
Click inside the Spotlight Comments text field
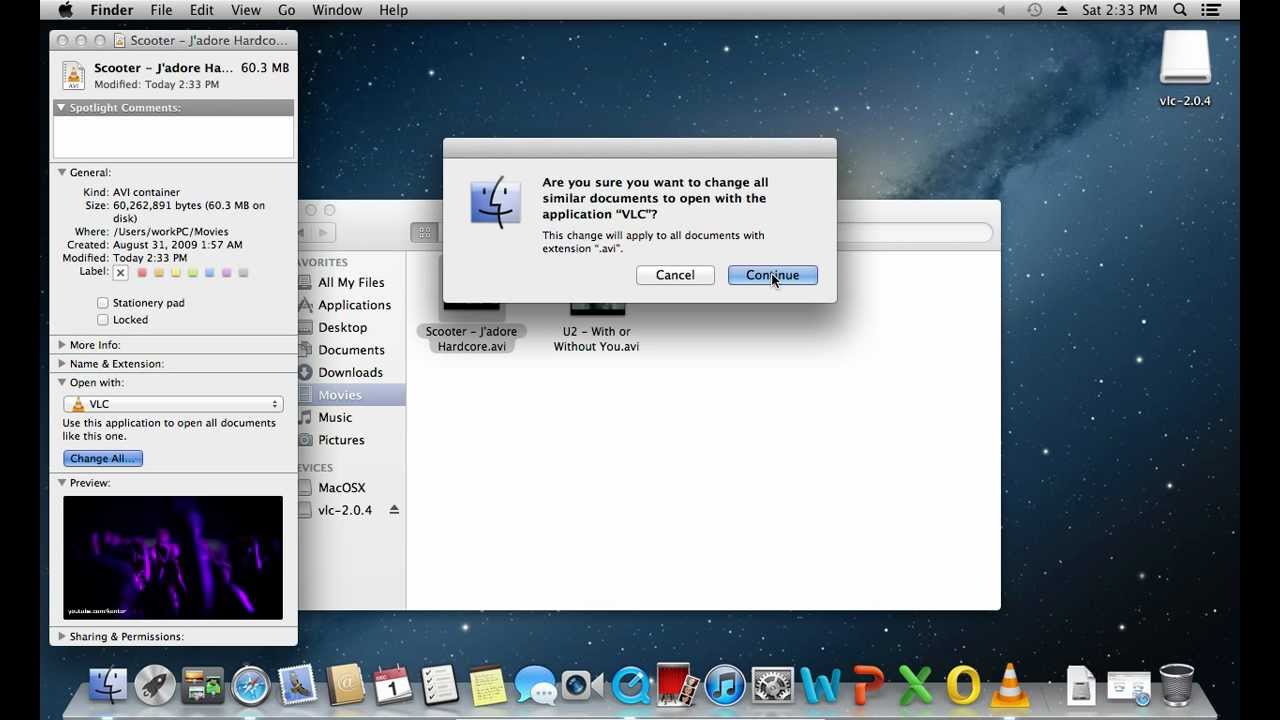pos(174,136)
